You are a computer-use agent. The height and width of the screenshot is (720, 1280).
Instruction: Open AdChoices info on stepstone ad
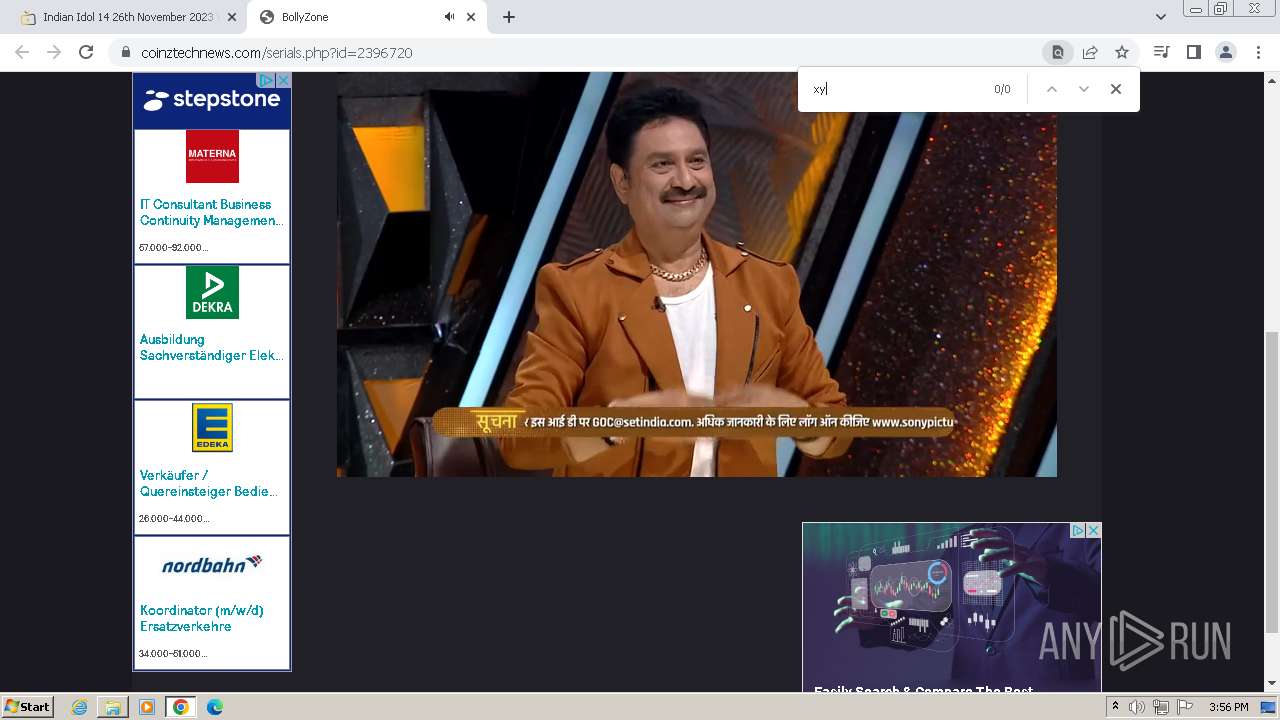click(266, 80)
